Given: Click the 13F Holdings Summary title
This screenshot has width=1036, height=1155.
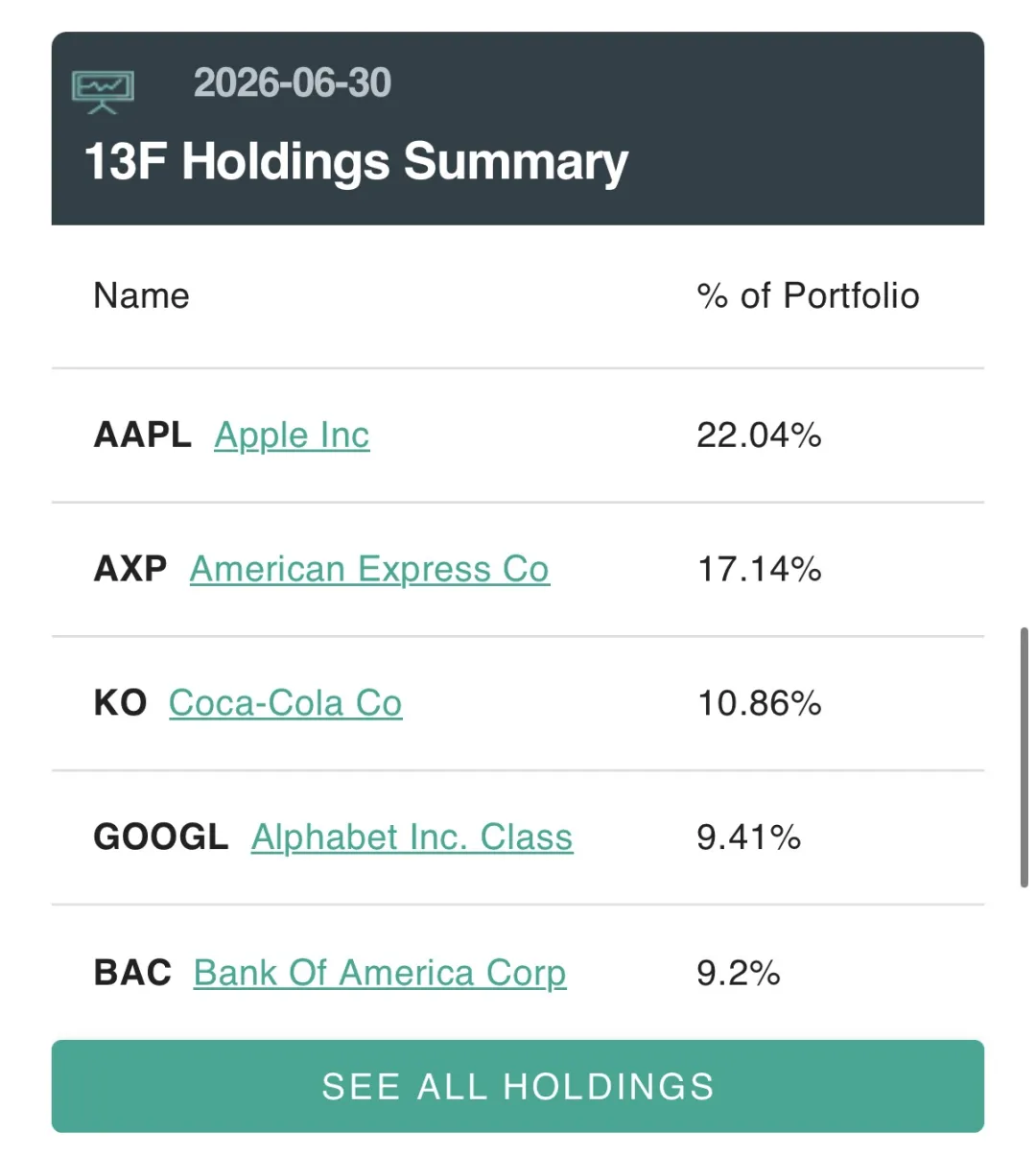Looking at the screenshot, I should pos(356,161).
